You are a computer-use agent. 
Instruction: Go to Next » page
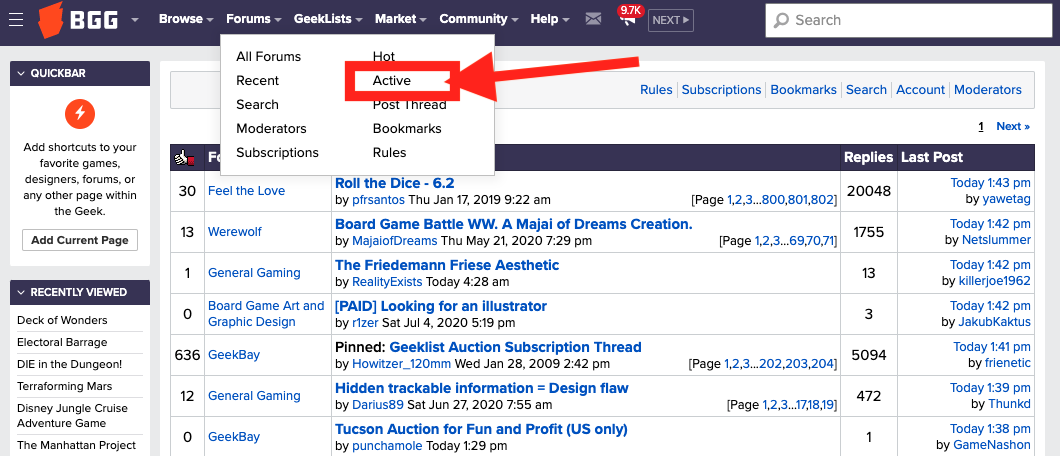1013,126
